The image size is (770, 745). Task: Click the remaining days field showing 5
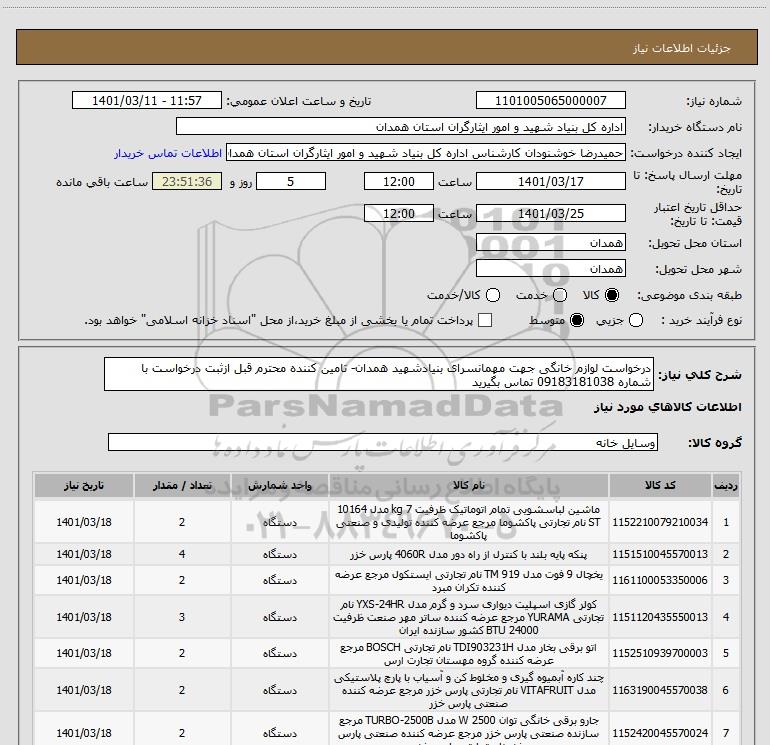pos(291,181)
